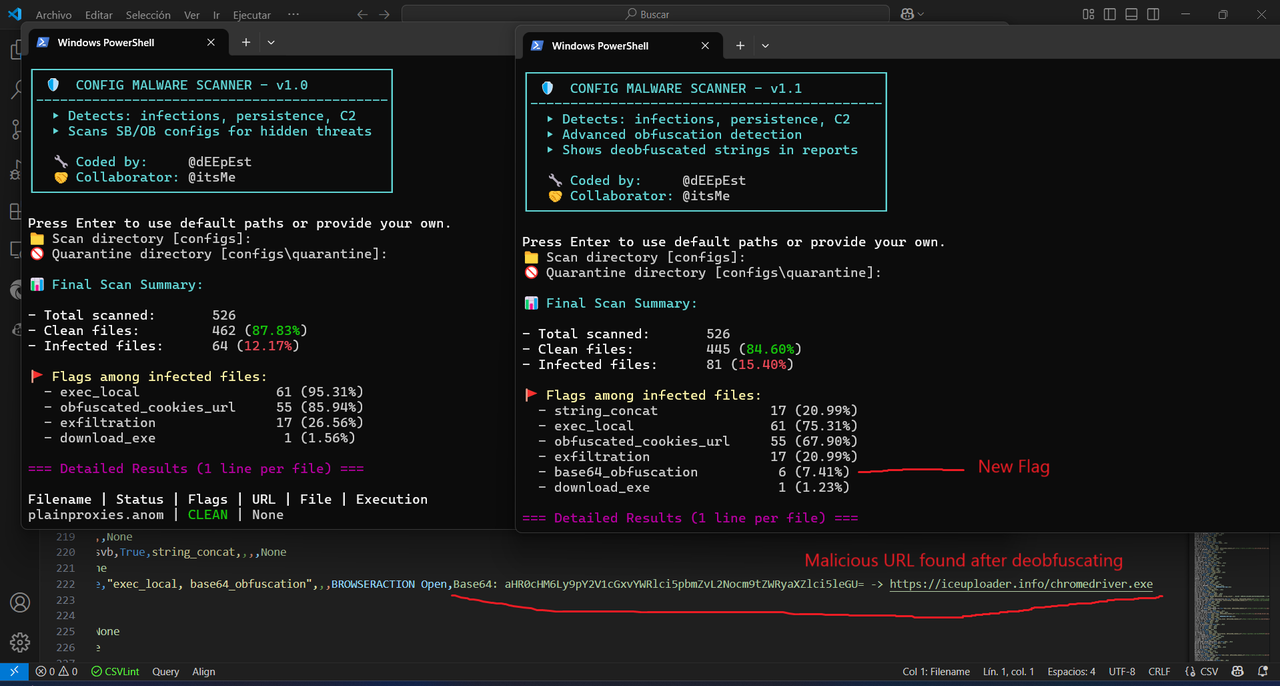This screenshot has height=686, width=1280.
Task: Add a new tab in right PowerShell window
Action: [740, 46]
